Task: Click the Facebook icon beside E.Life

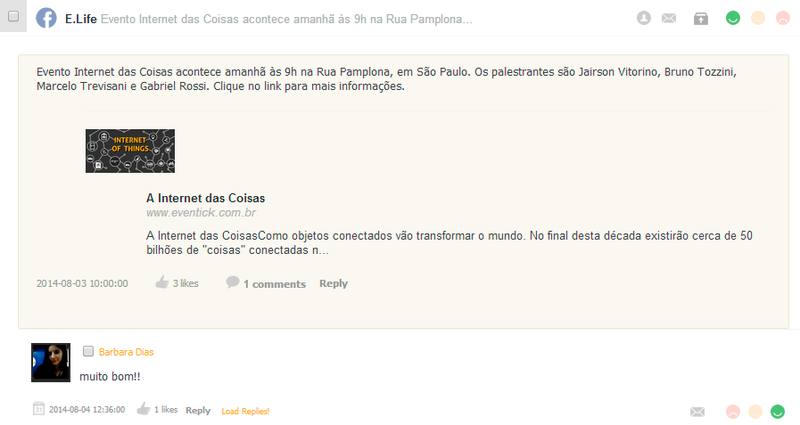Action: pos(46,18)
